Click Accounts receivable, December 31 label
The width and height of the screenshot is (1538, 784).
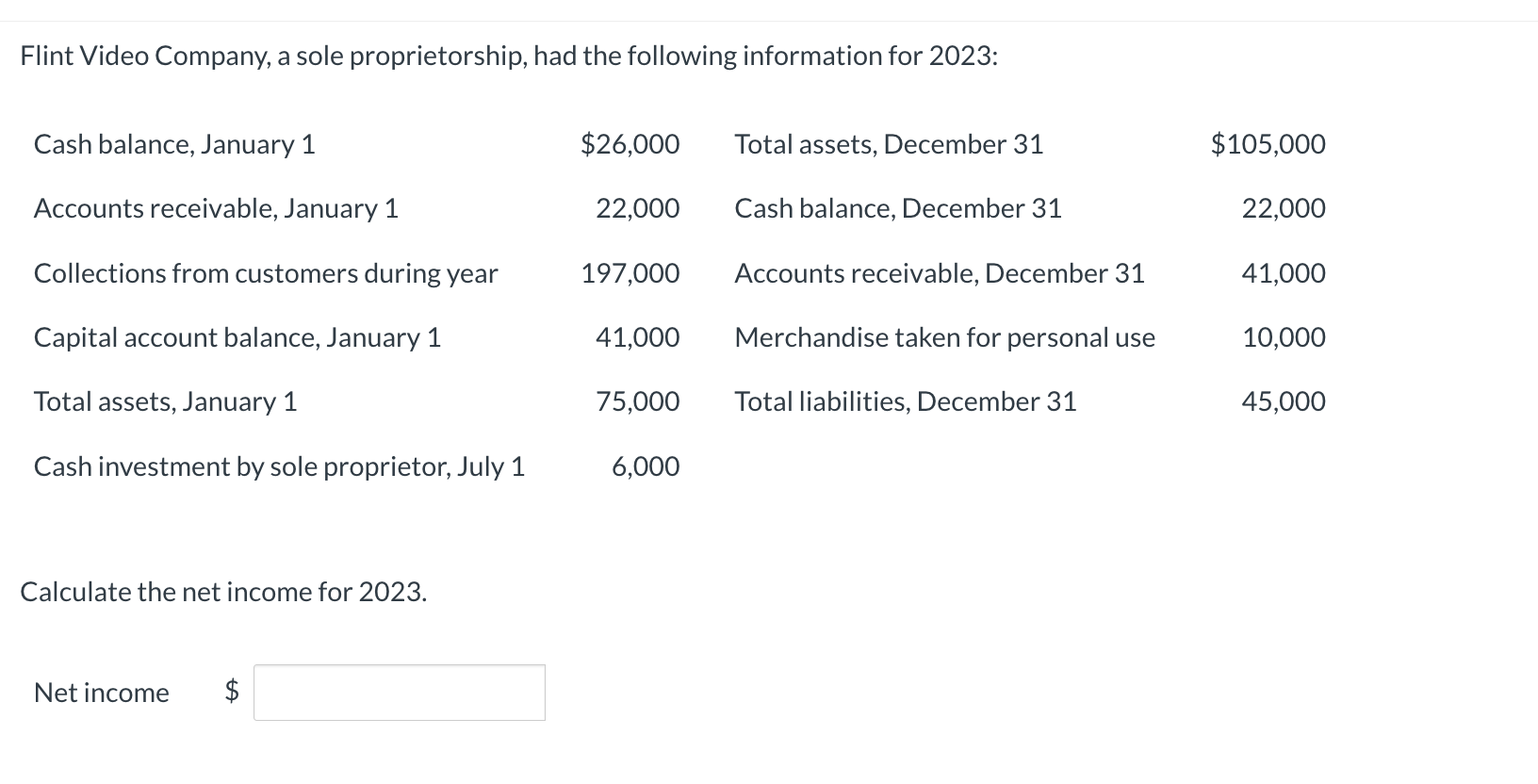coord(940,273)
